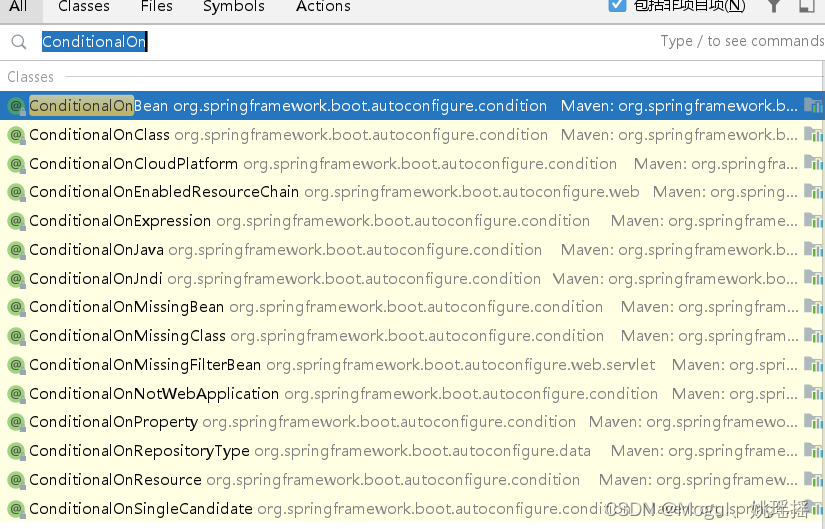Image resolution: width=825 pixels, height=529 pixels.
Task: Click annotation icon beside ConditionalOnClass
Action: click(x=16, y=135)
